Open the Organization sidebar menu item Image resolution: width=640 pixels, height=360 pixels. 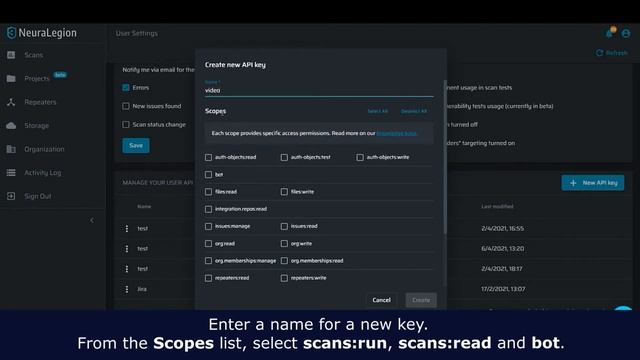(x=44, y=149)
